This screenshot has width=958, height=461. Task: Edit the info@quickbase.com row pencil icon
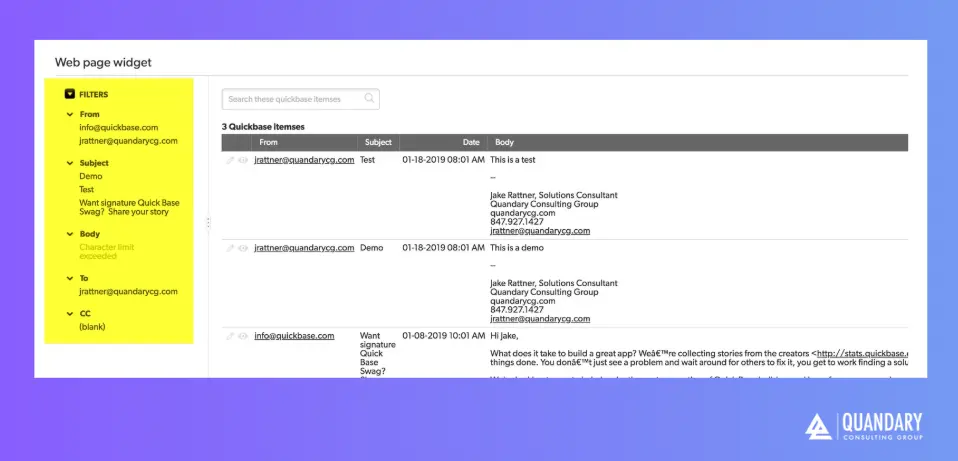[x=230, y=336]
